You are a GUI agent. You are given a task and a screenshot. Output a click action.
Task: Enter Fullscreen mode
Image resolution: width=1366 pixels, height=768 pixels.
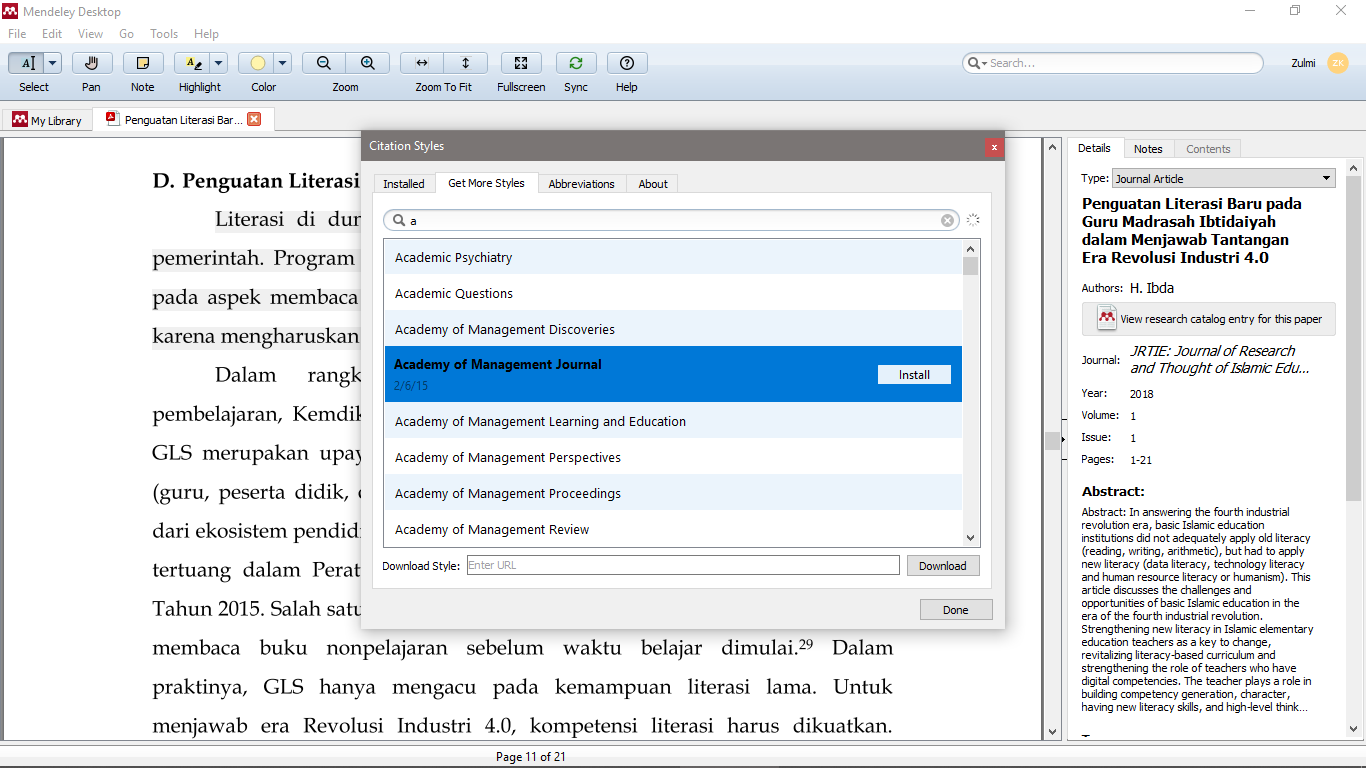[x=521, y=63]
